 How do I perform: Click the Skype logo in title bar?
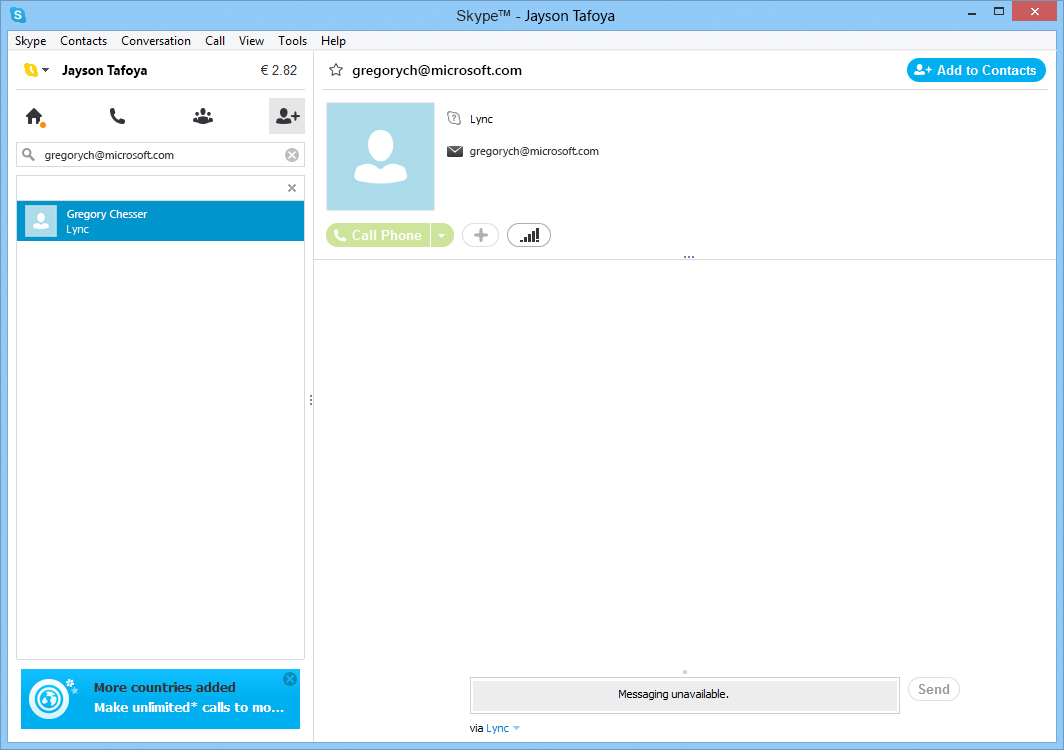click(18, 15)
